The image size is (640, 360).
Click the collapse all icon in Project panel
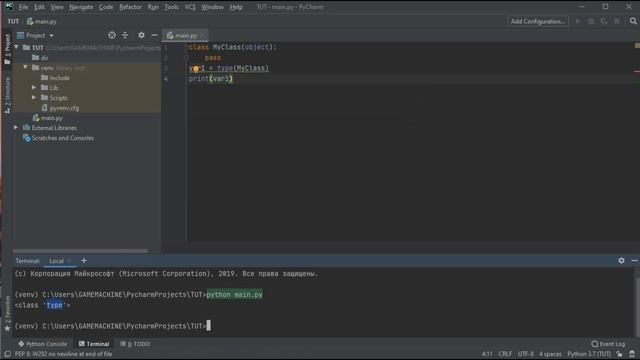pyautogui.click(x=125, y=36)
